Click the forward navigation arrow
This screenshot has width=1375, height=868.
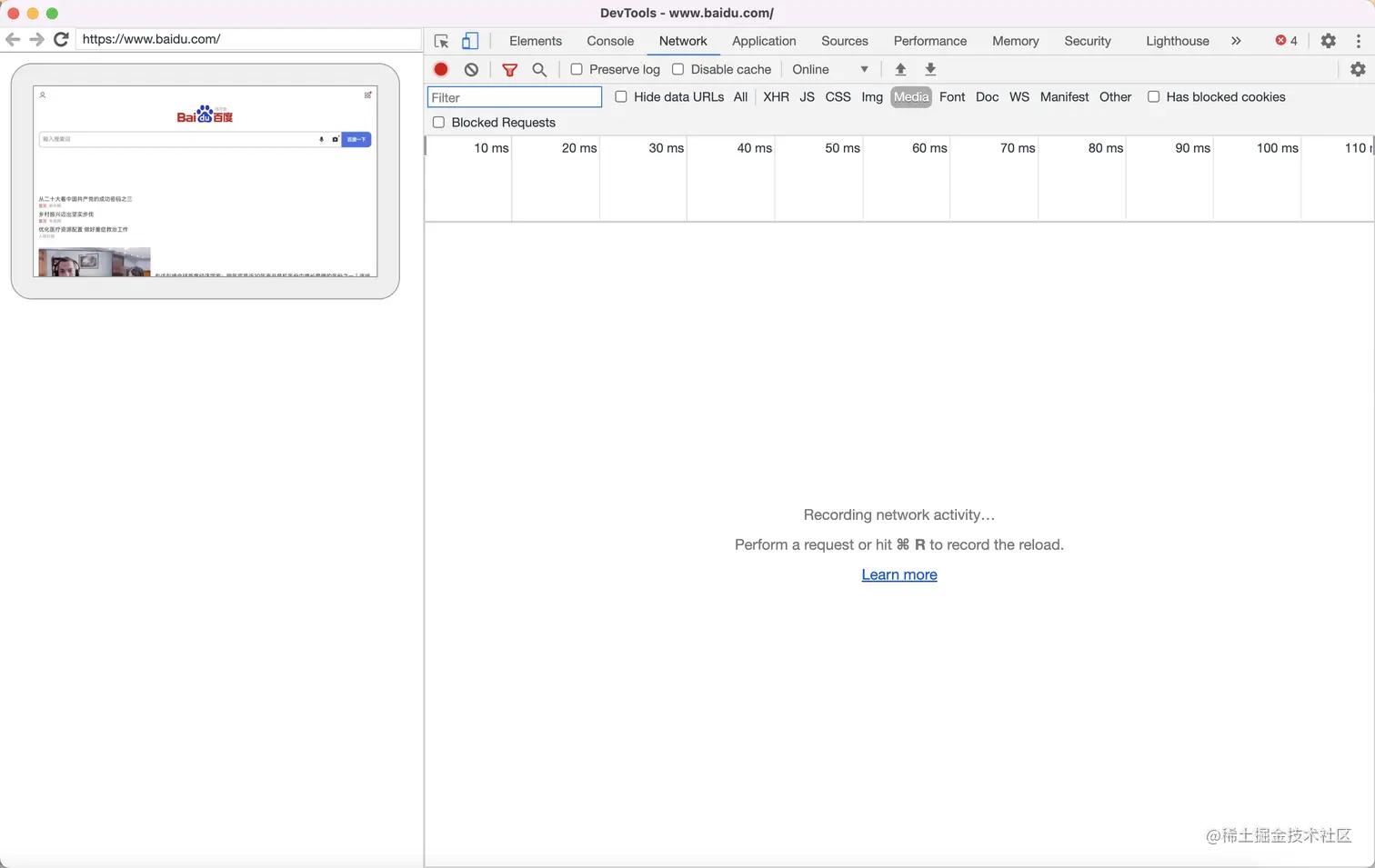[x=36, y=39]
